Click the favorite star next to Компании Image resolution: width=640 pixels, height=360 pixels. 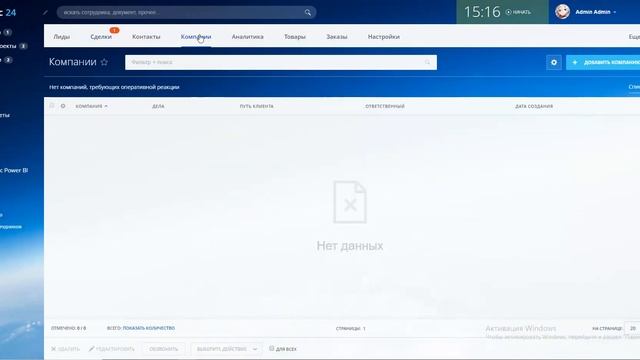(104, 62)
